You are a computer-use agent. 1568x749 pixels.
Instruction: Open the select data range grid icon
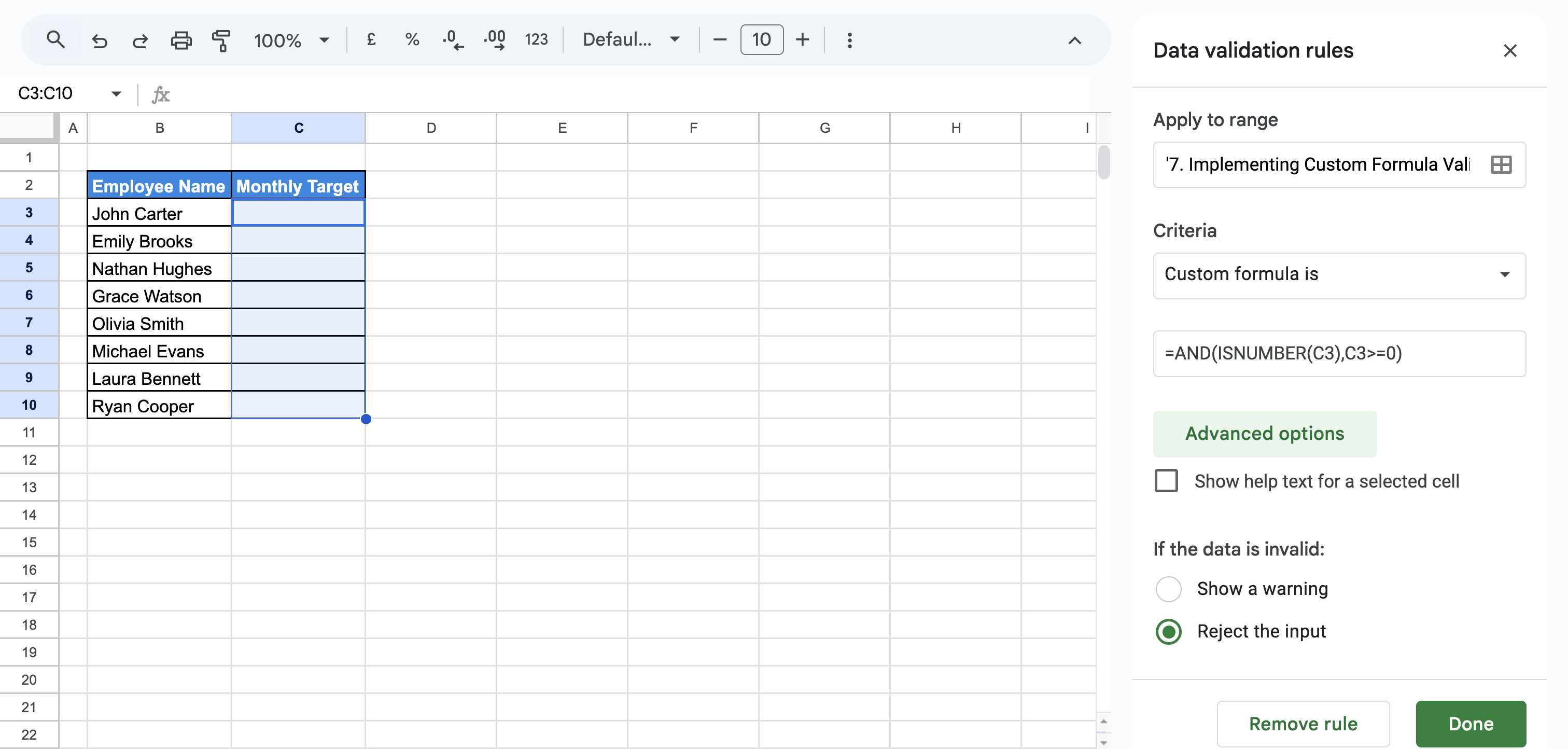[1501, 164]
